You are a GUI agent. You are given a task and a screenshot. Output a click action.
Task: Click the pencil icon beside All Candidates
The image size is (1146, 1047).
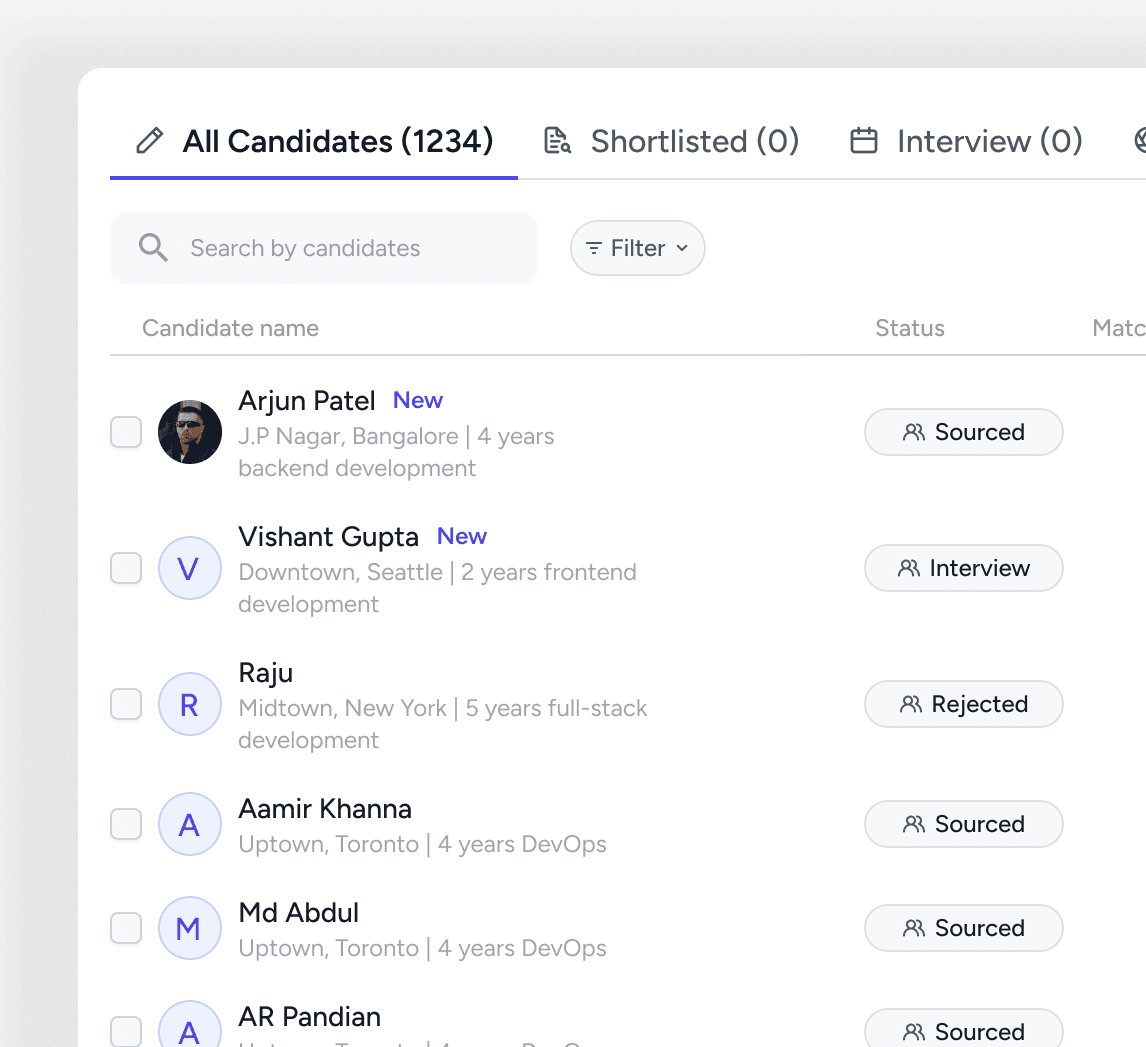pos(149,141)
